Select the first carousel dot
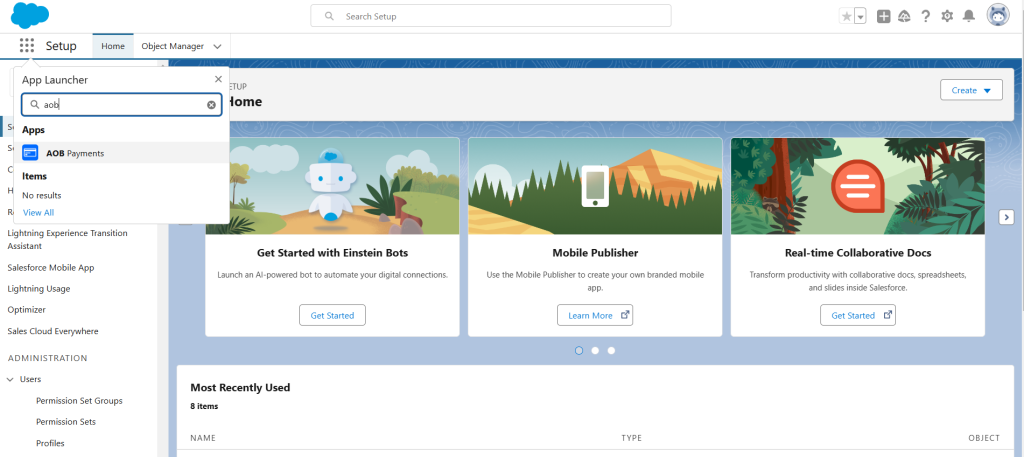This screenshot has width=1024, height=457. coord(579,351)
